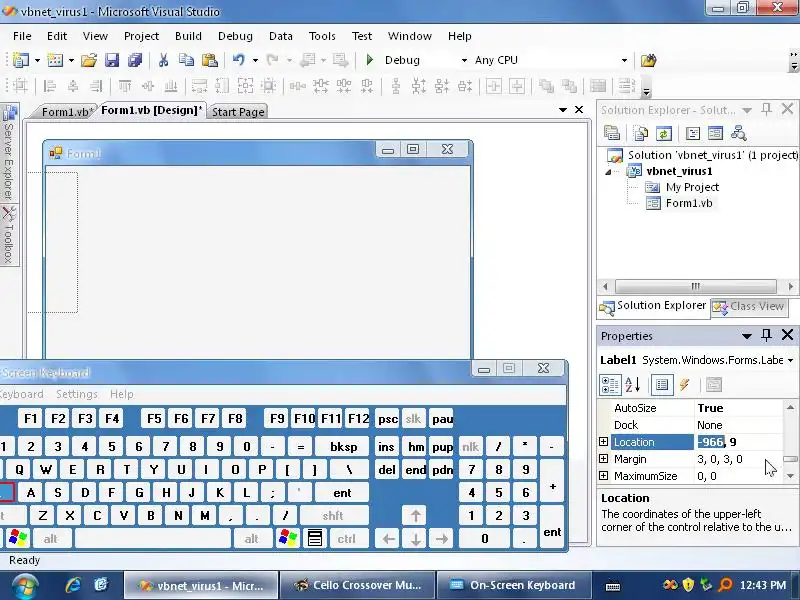Click the View Code icon in Solution Explorer

click(x=692, y=134)
